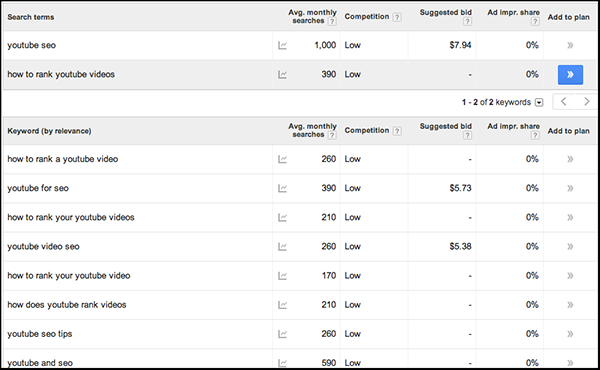
Task: Open help for Competition in Keyword table
Action: coord(397,131)
